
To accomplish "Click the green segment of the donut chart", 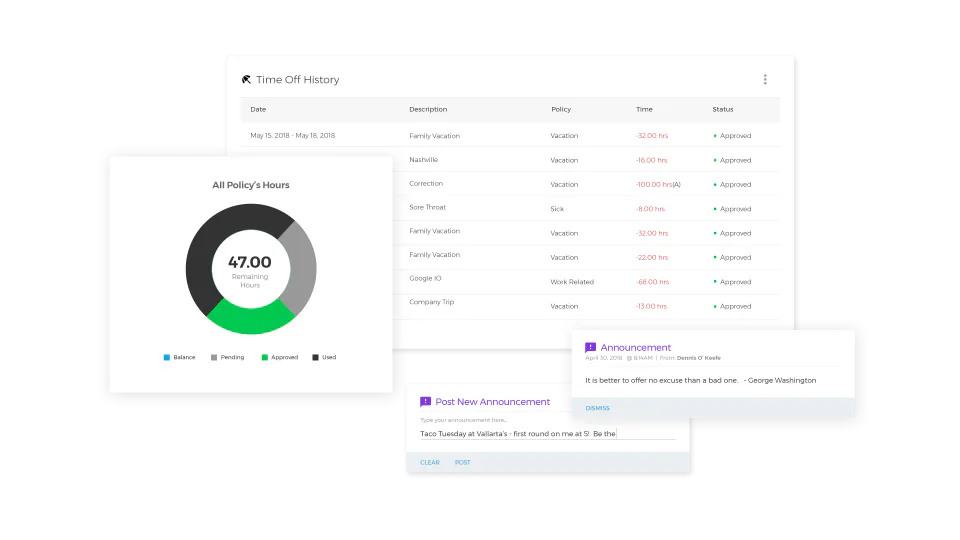I will tap(251, 319).
